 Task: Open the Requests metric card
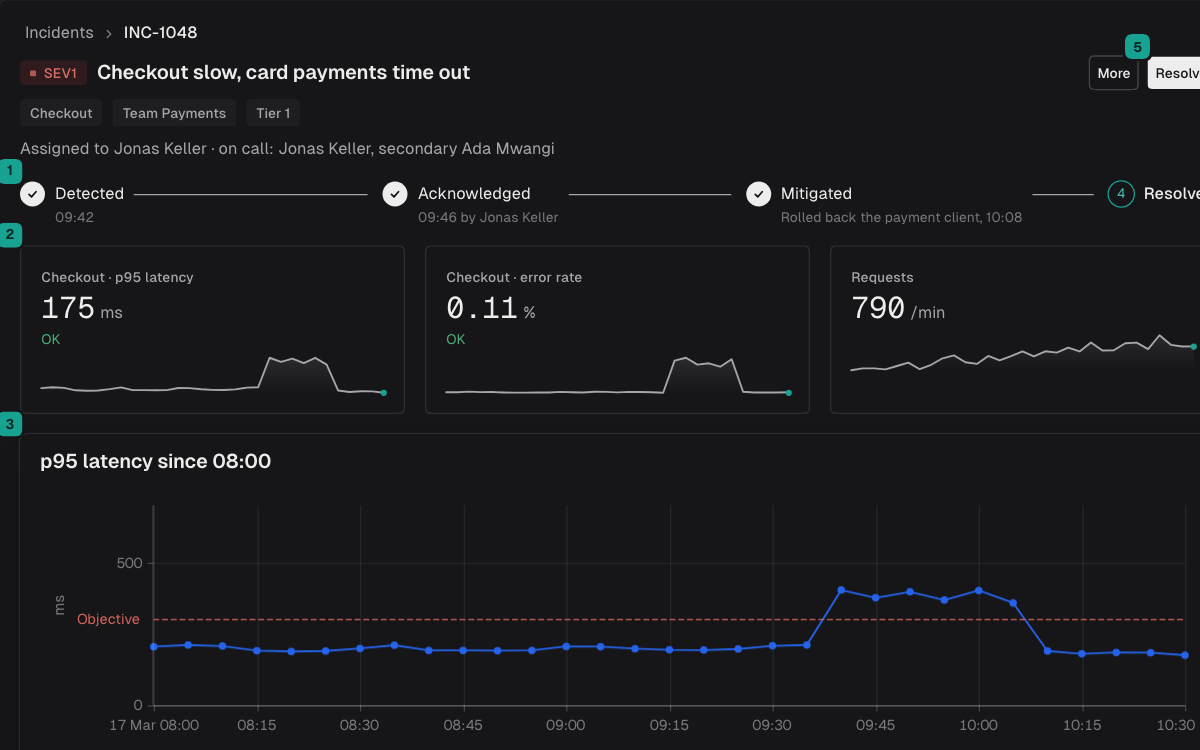[x=1015, y=330]
